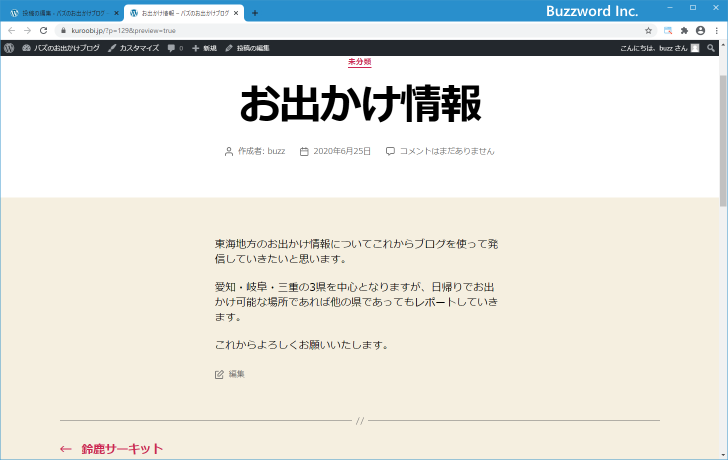Close the 投稿の編集 tab
Viewport: 728px width, 460px height.
pyautogui.click(x=116, y=13)
